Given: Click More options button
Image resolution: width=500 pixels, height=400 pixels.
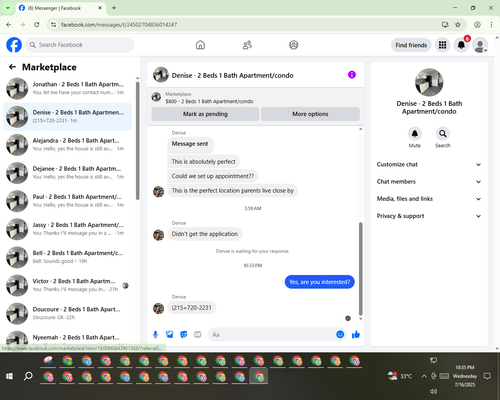Looking at the screenshot, I should pyautogui.click(x=310, y=114).
